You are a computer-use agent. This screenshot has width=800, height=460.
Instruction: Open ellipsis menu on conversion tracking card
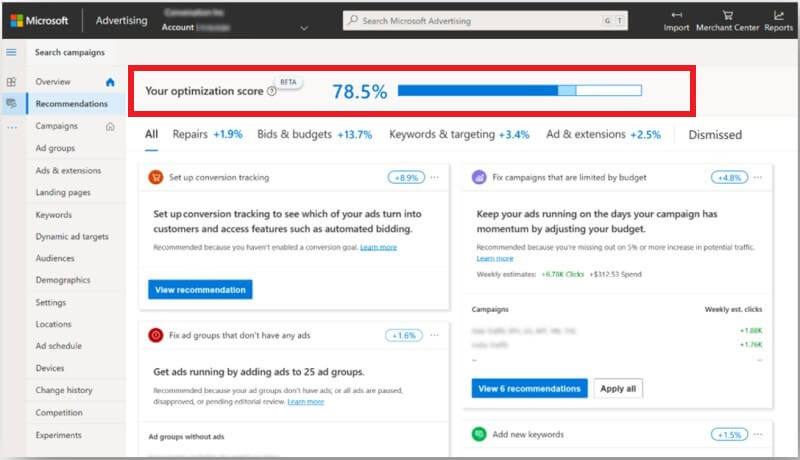pyautogui.click(x=434, y=177)
